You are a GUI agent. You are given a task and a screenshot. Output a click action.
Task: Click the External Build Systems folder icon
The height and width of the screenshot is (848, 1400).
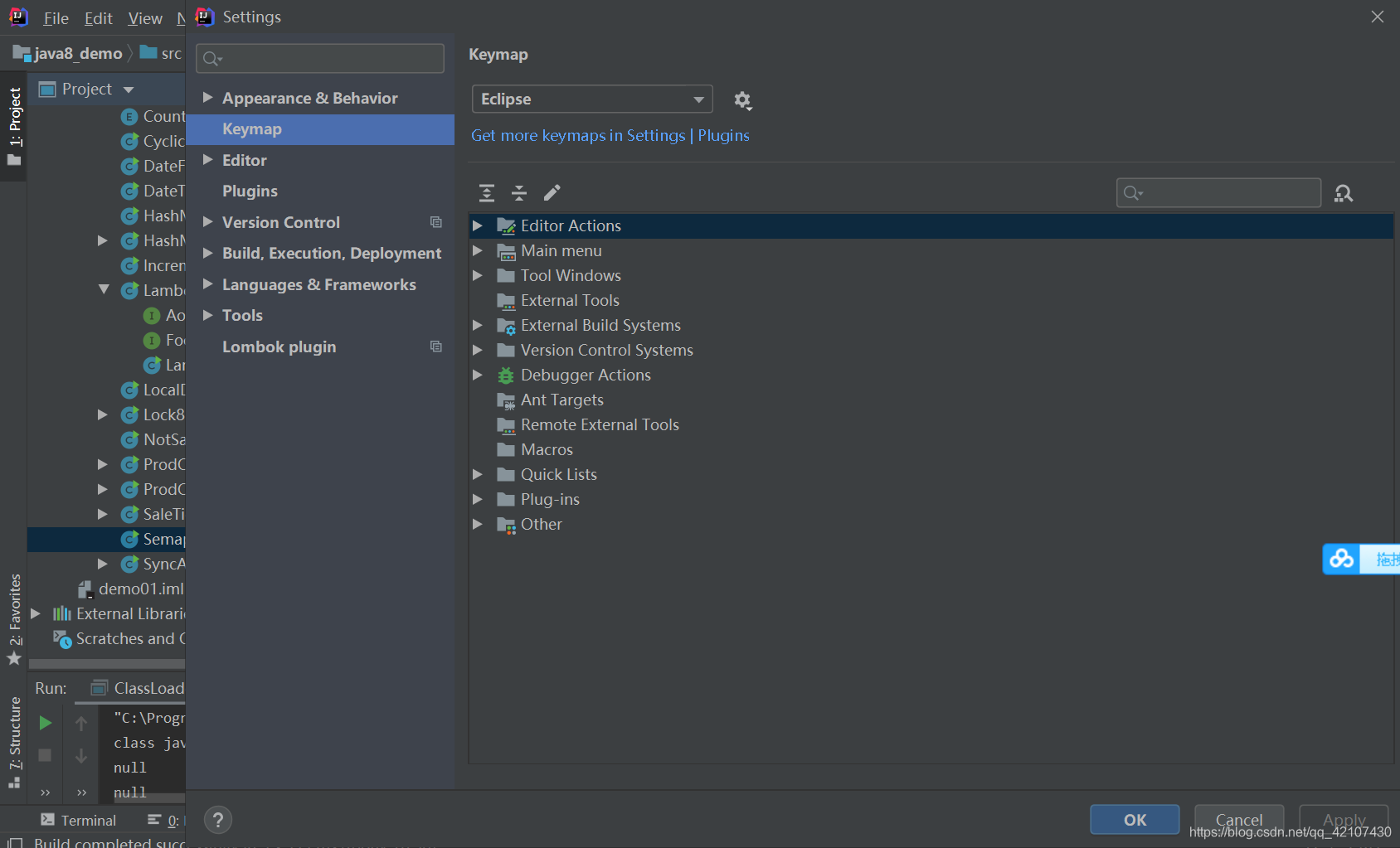(x=506, y=326)
